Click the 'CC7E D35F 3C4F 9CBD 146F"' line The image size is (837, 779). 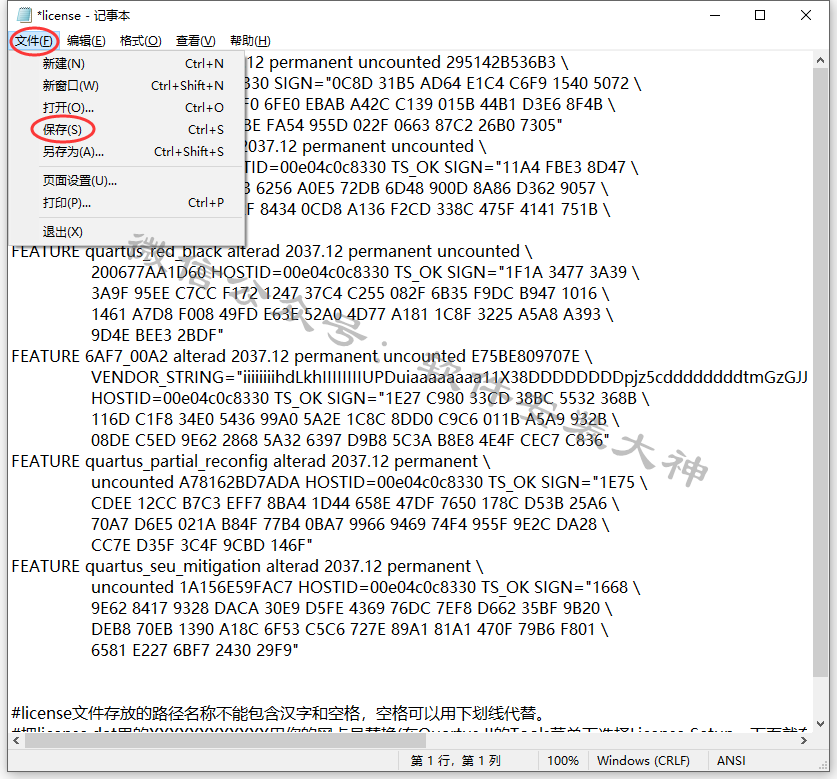pyautogui.click(x=202, y=545)
